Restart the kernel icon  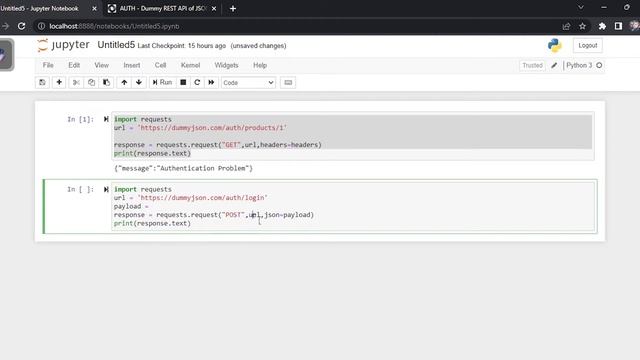coord(197,82)
